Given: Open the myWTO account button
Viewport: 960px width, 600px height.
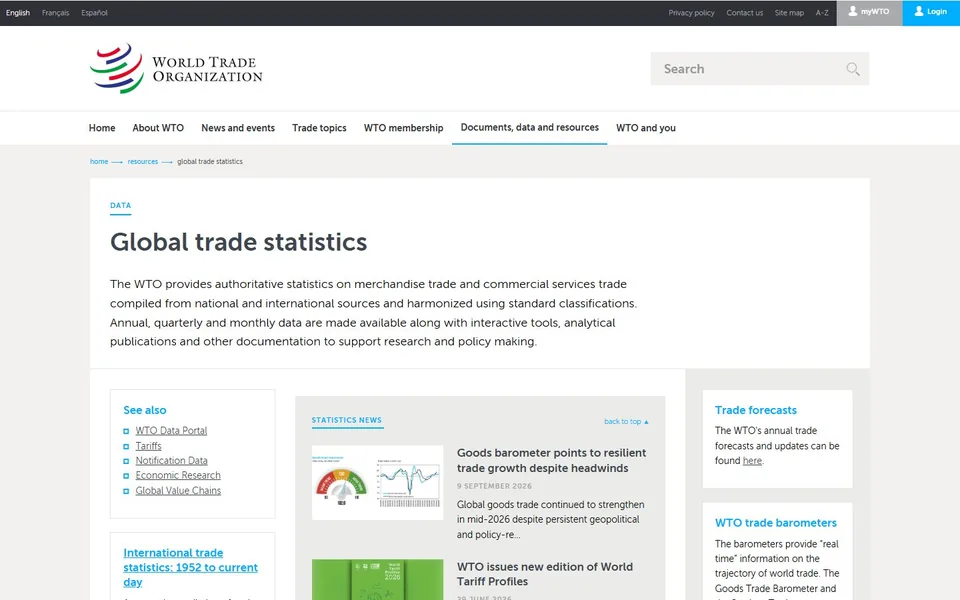Looking at the screenshot, I should [x=869, y=12].
